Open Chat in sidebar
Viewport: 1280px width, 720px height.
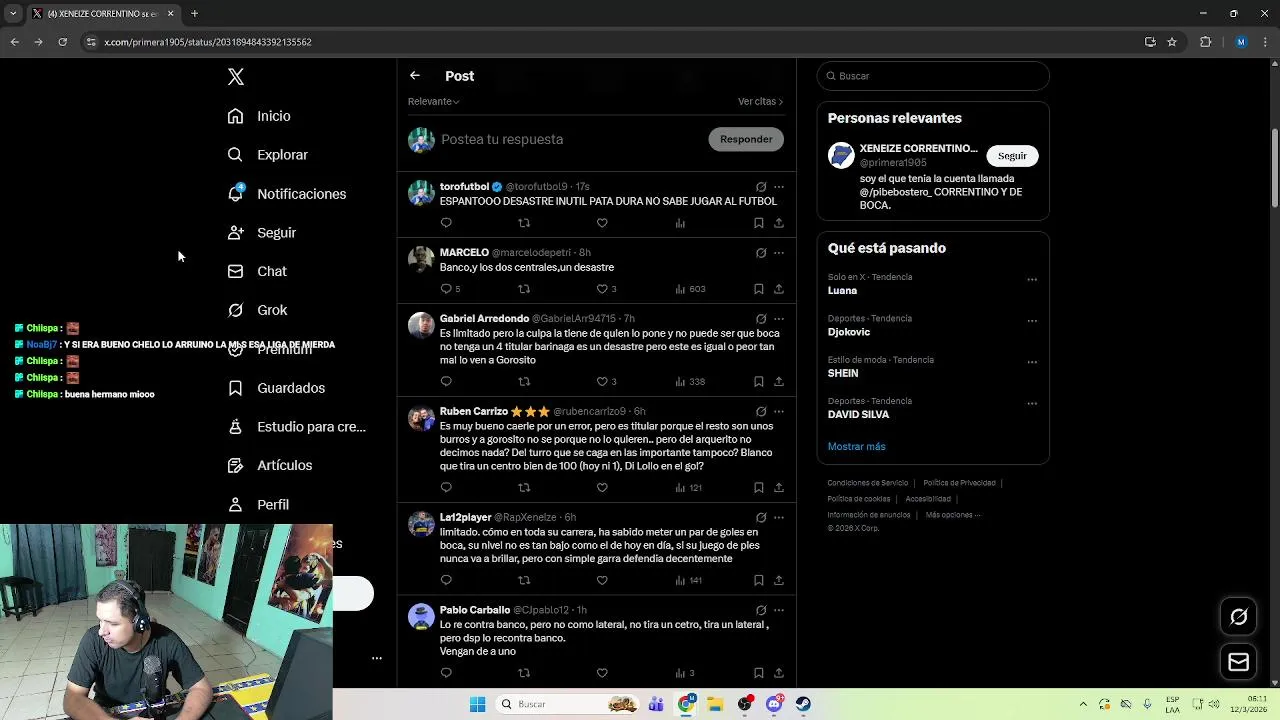tap(257, 271)
